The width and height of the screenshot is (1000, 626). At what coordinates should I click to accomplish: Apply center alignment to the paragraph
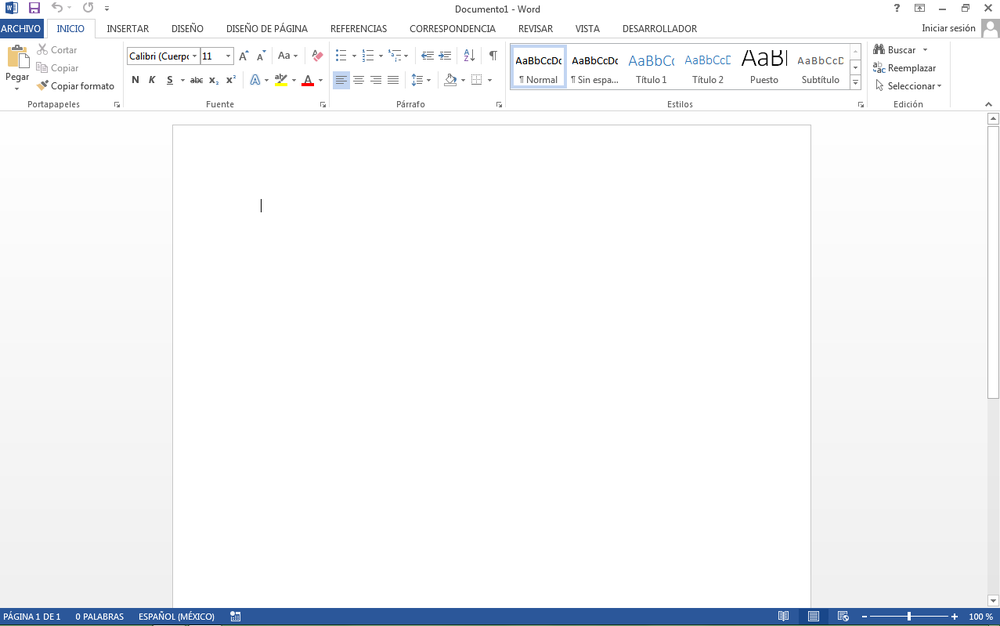tap(358, 80)
